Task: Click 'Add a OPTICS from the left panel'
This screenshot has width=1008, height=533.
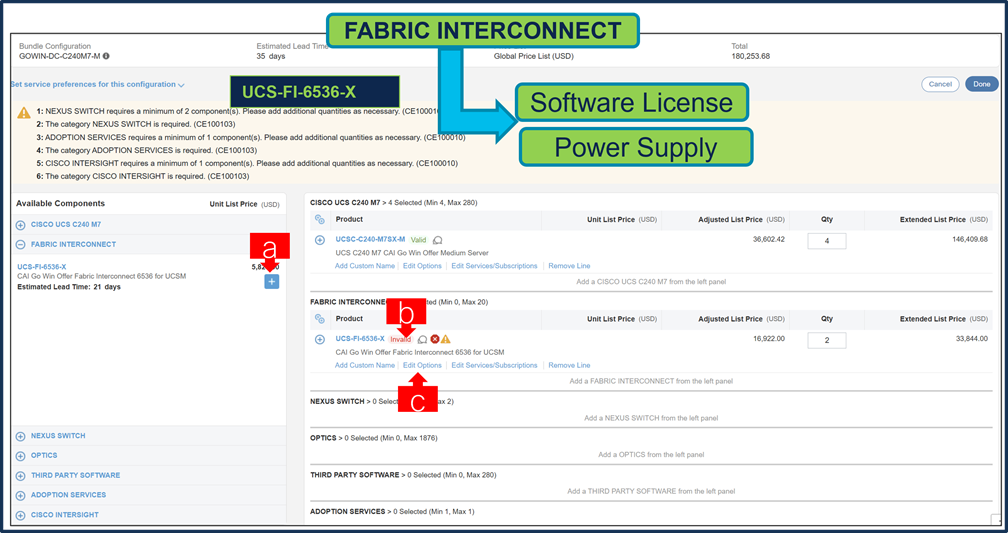Action: click(x=651, y=455)
